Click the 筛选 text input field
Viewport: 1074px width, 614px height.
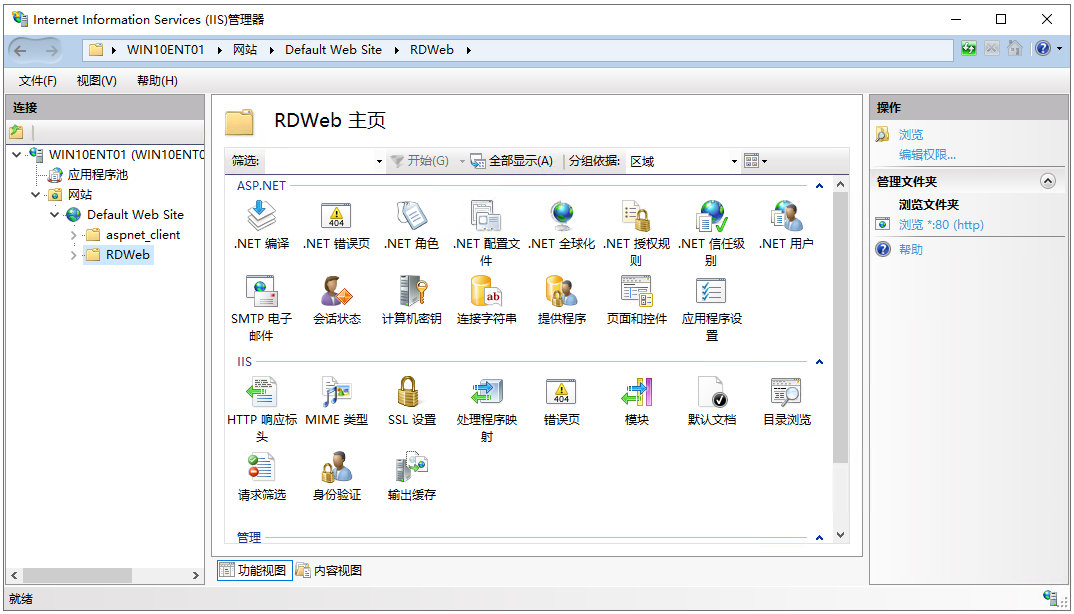[319, 162]
